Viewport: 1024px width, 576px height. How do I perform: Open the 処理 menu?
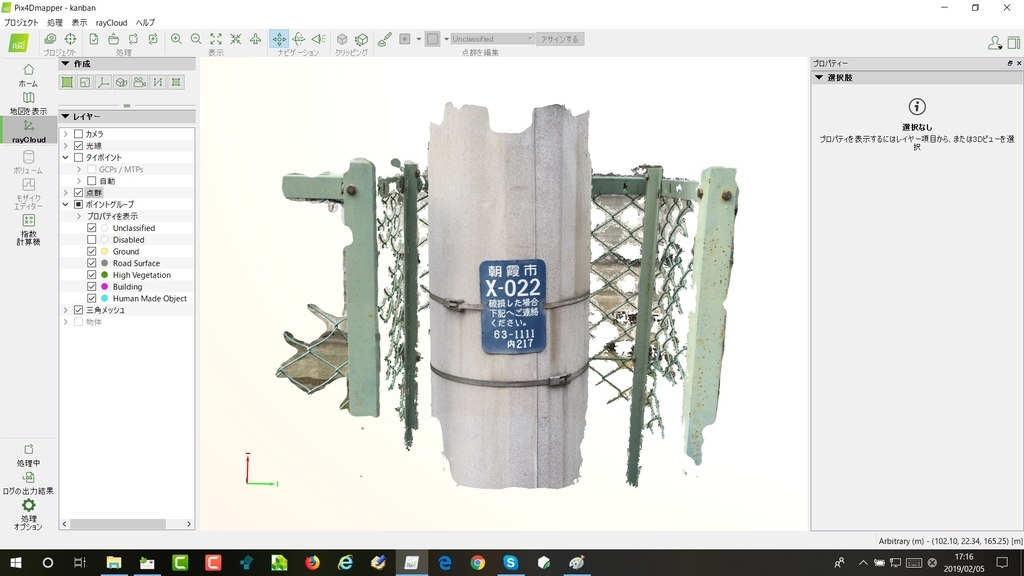tap(55, 22)
